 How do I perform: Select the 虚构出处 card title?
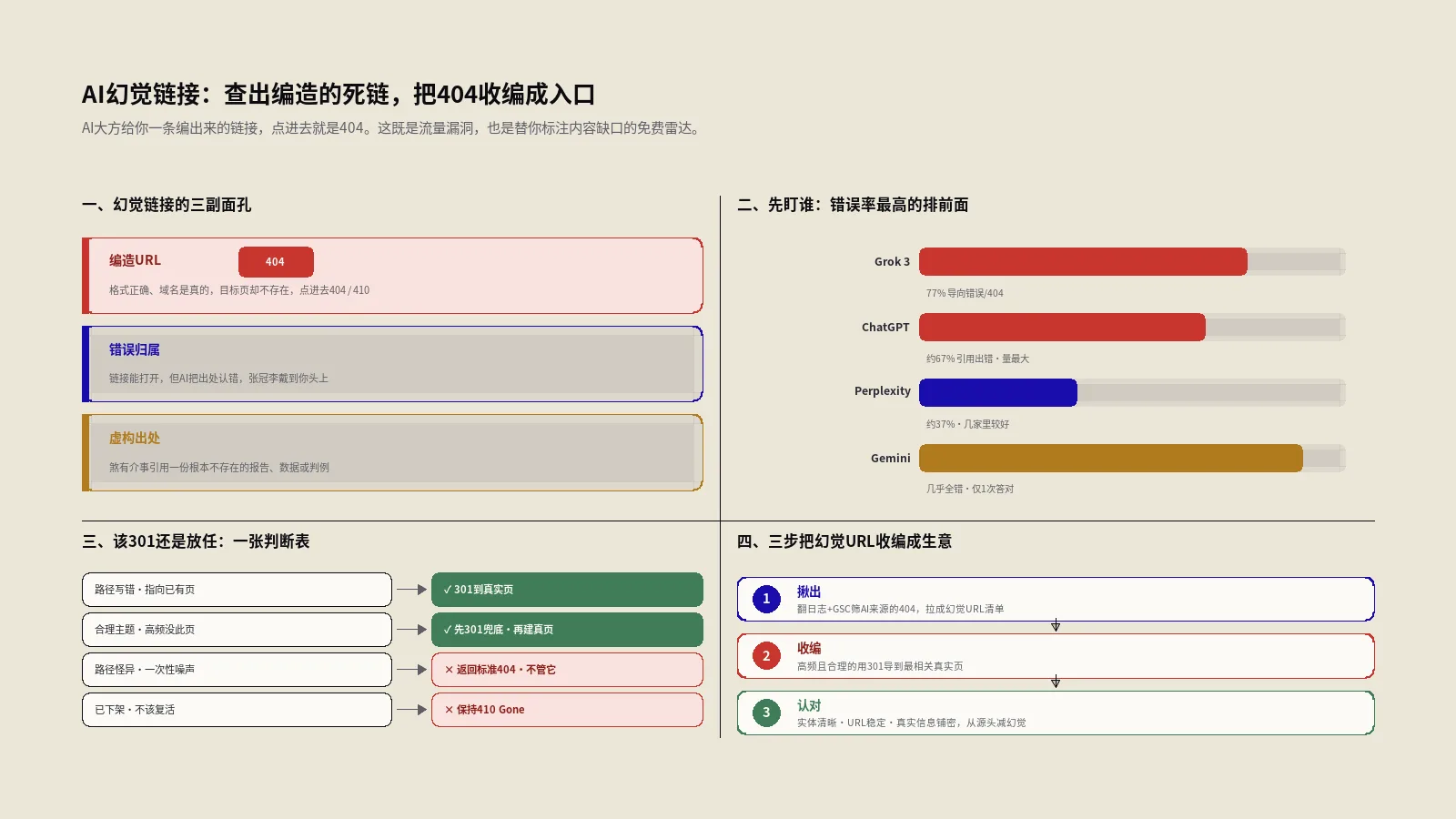[x=135, y=438]
